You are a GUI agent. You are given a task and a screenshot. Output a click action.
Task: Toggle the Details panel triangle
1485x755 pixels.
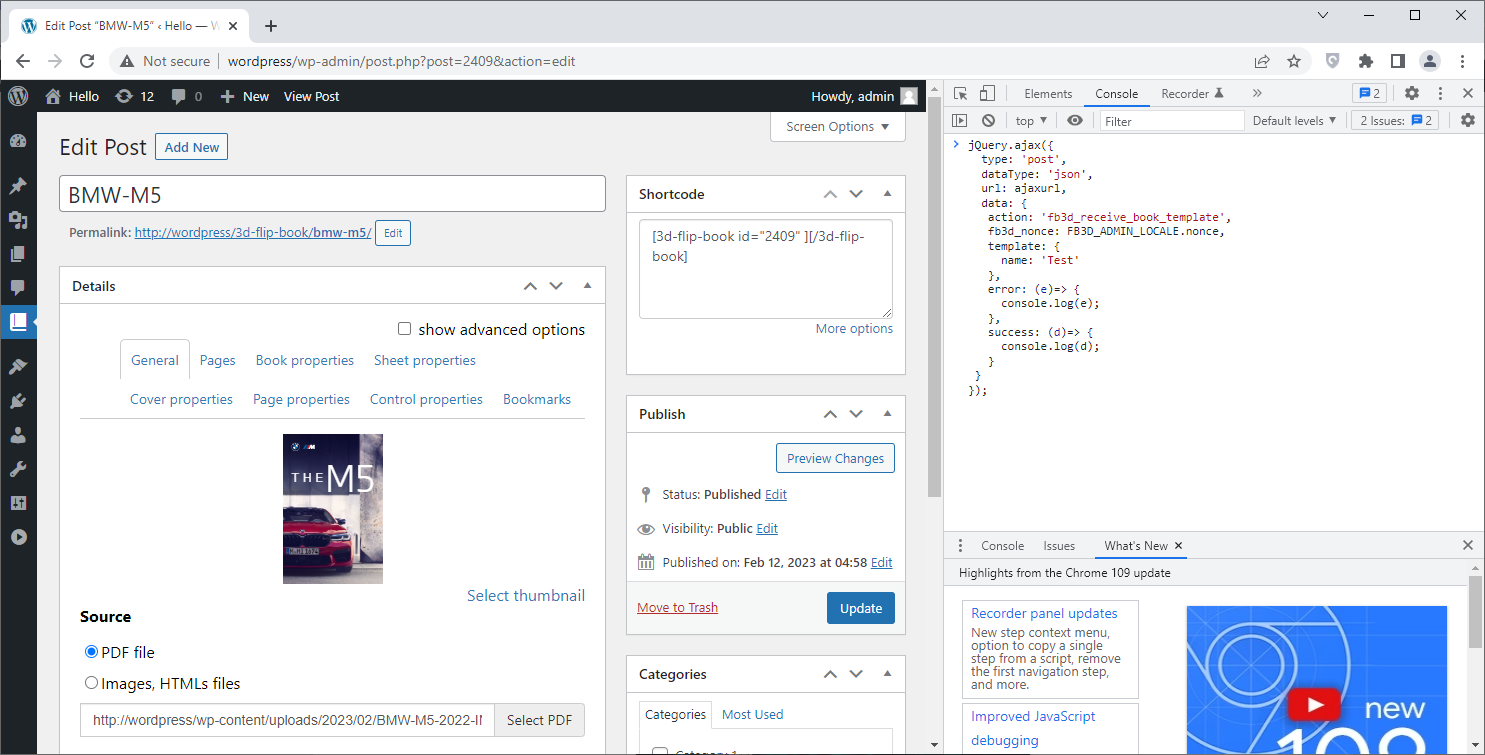(x=587, y=285)
